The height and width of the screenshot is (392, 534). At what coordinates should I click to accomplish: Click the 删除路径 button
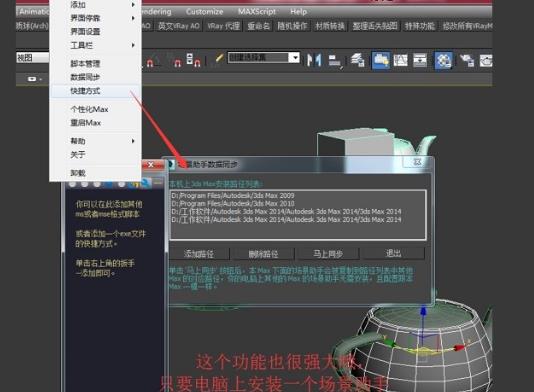(263, 254)
